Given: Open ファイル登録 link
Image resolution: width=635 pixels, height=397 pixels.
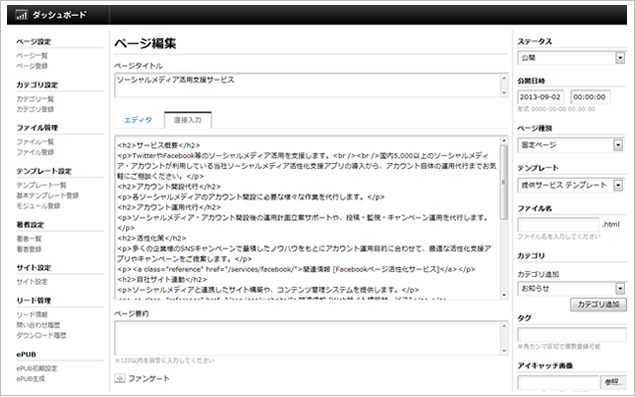Looking at the screenshot, I should [35, 152].
